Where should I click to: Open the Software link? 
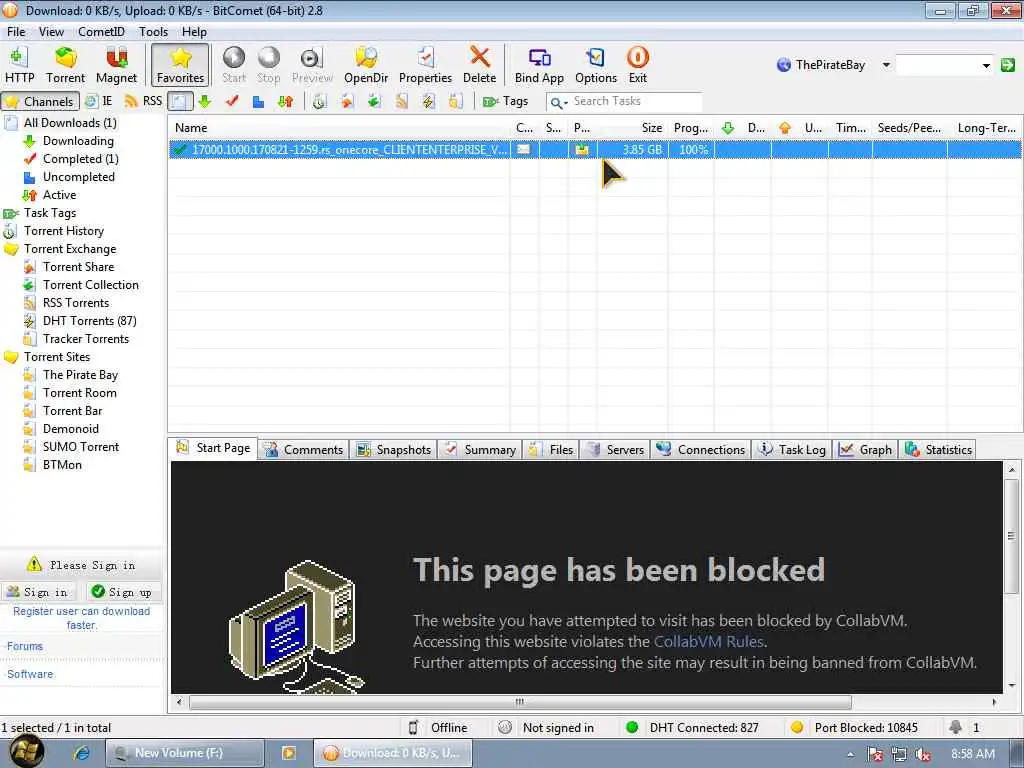pos(30,675)
